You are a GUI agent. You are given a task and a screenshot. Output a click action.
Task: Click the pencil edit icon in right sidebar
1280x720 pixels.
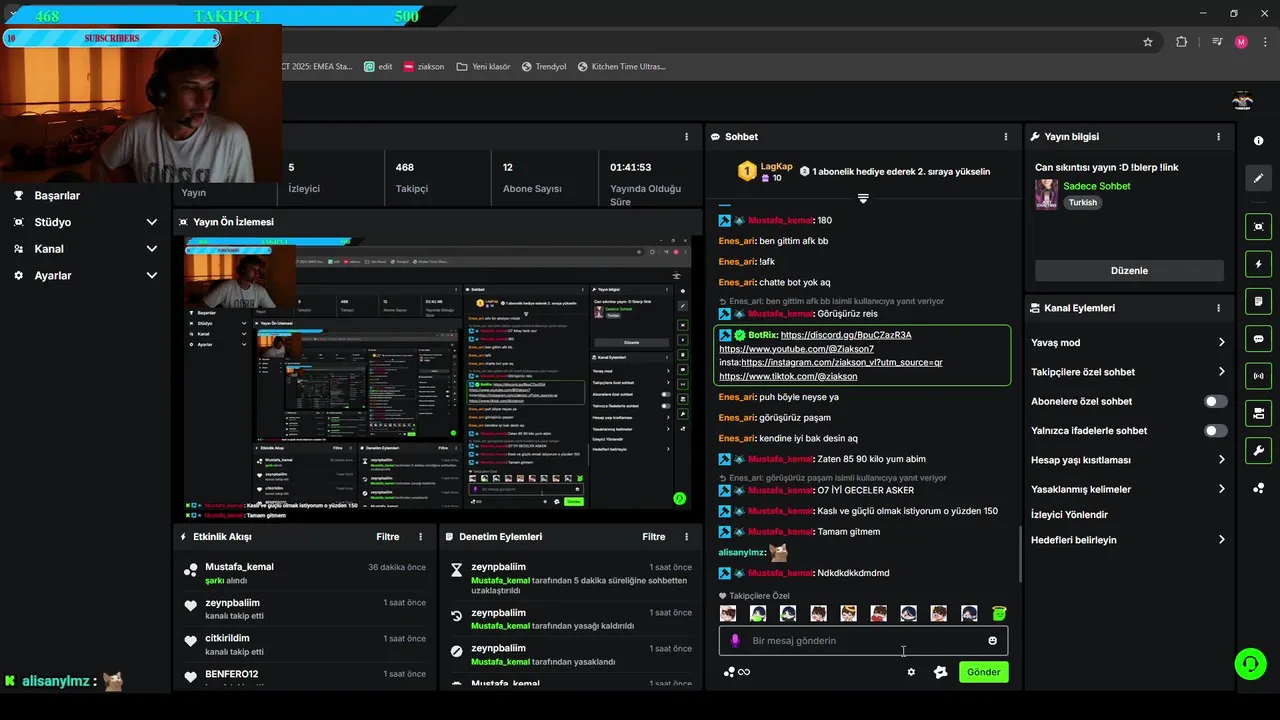tap(1258, 178)
